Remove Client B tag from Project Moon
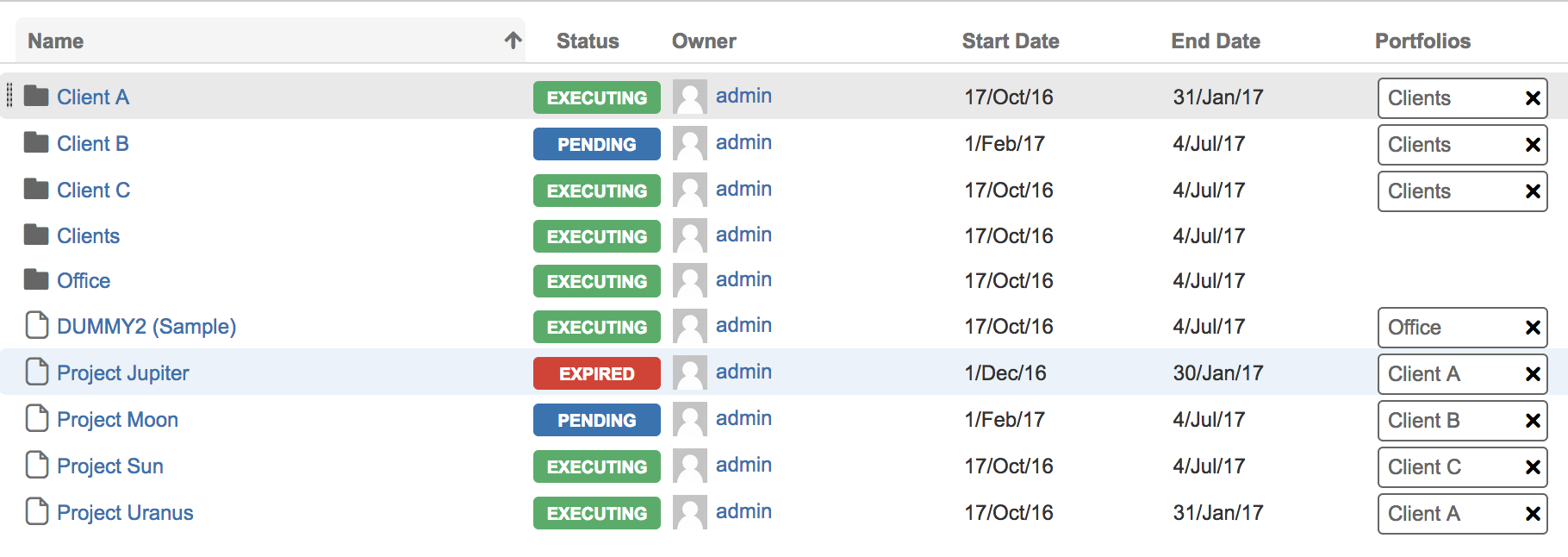 pyautogui.click(x=1533, y=421)
